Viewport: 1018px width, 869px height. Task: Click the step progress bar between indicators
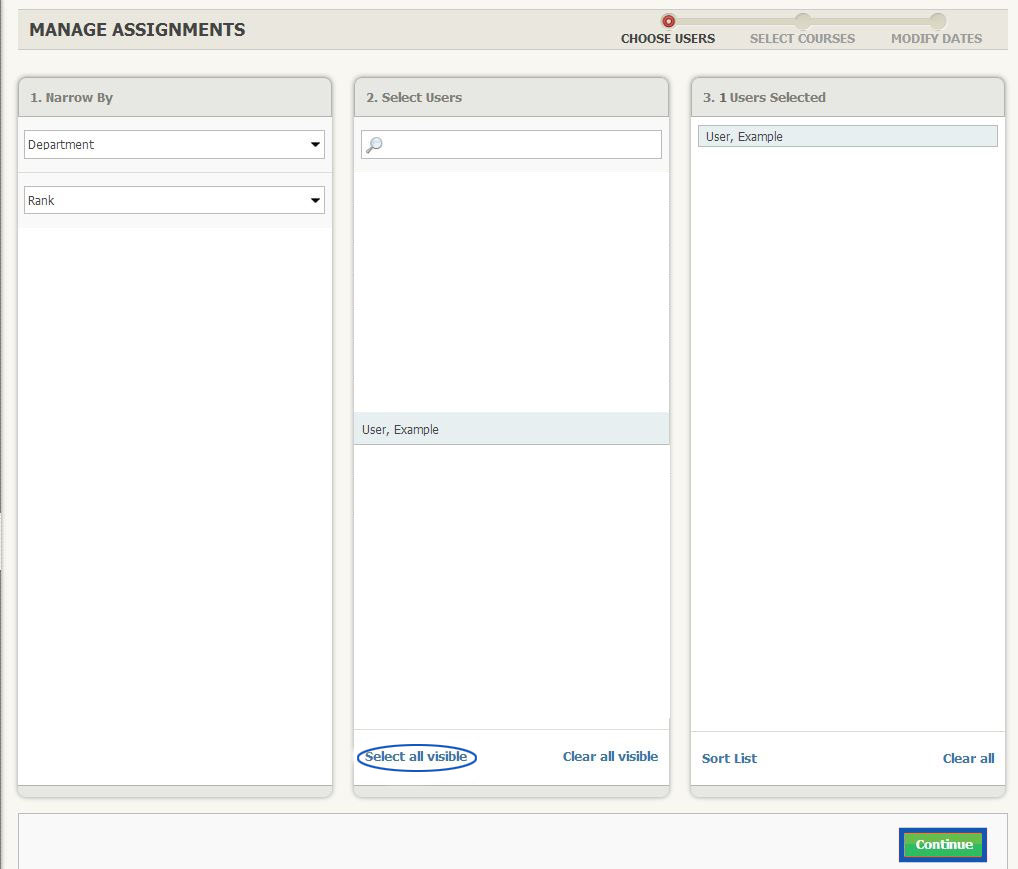click(x=735, y=19)
